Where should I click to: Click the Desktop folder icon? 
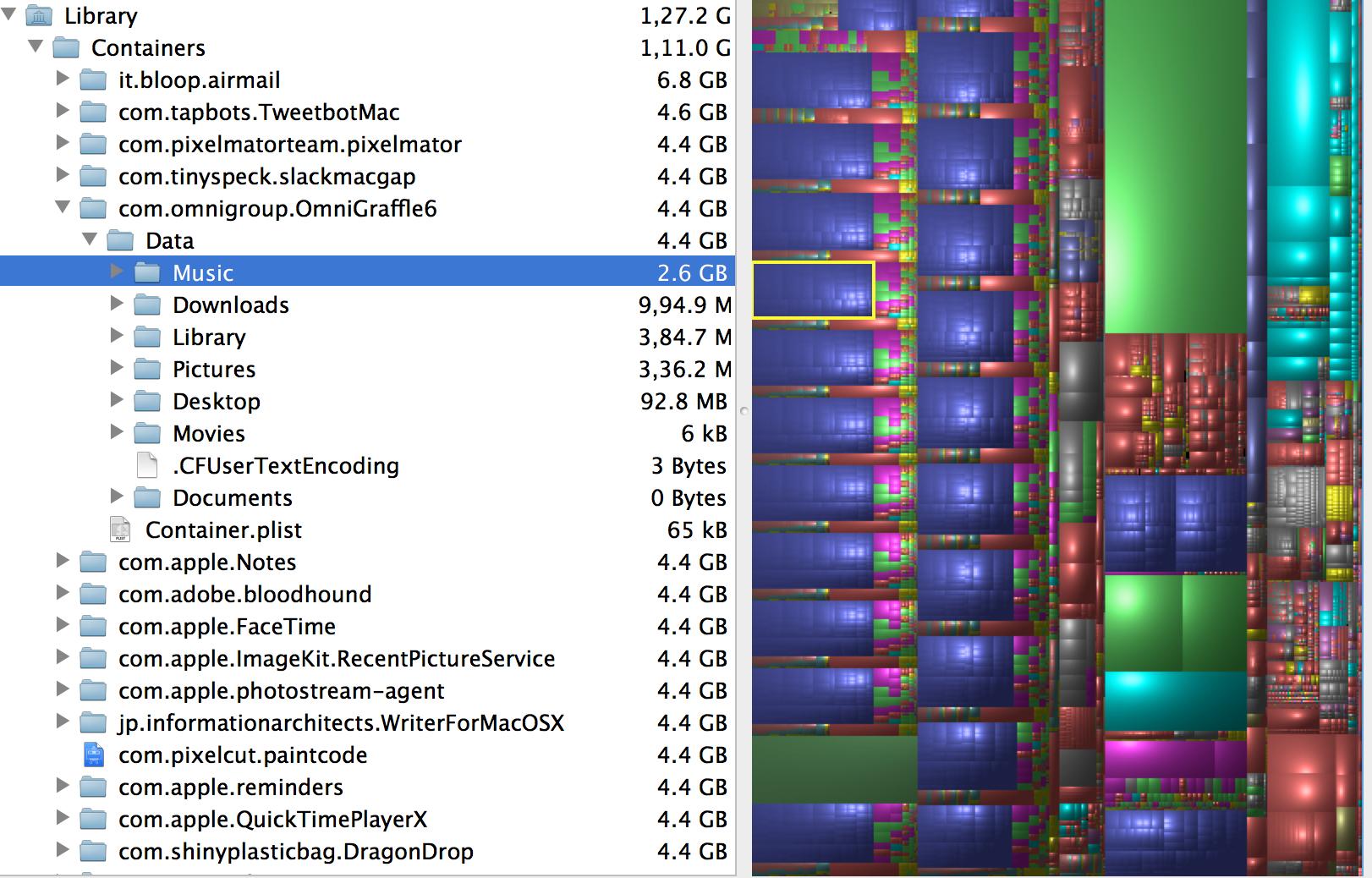click(147, 402)
